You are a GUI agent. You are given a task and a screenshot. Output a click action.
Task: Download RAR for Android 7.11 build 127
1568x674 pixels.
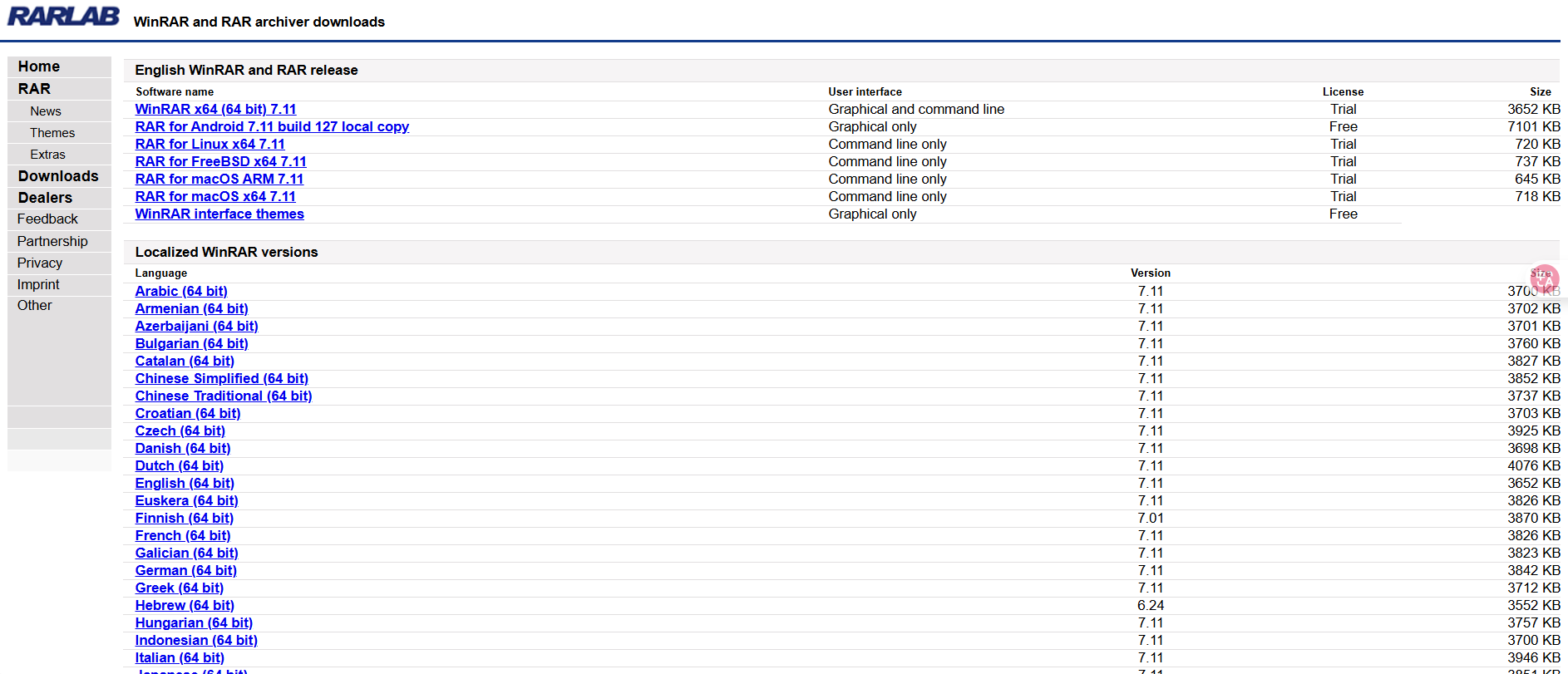pos(272,126)
